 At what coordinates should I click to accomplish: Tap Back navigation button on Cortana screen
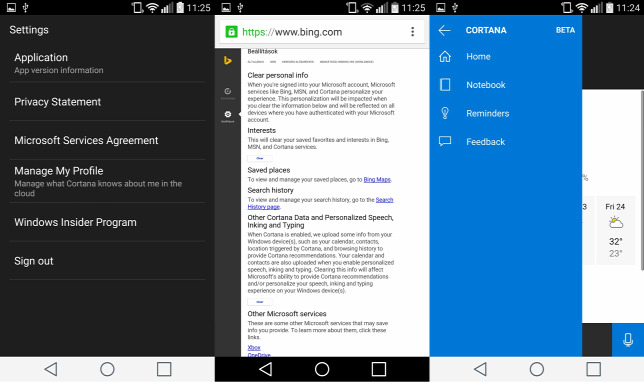[x=480, y=369]
